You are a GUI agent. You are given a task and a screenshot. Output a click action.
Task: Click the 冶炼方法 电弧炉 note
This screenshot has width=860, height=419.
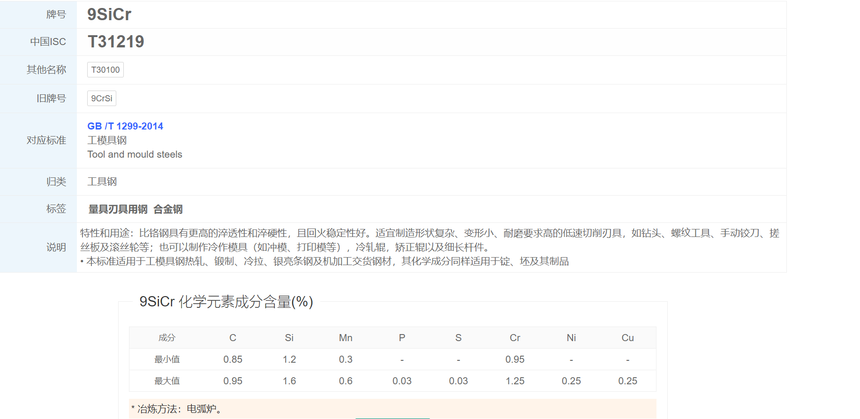tap(176, 408)
